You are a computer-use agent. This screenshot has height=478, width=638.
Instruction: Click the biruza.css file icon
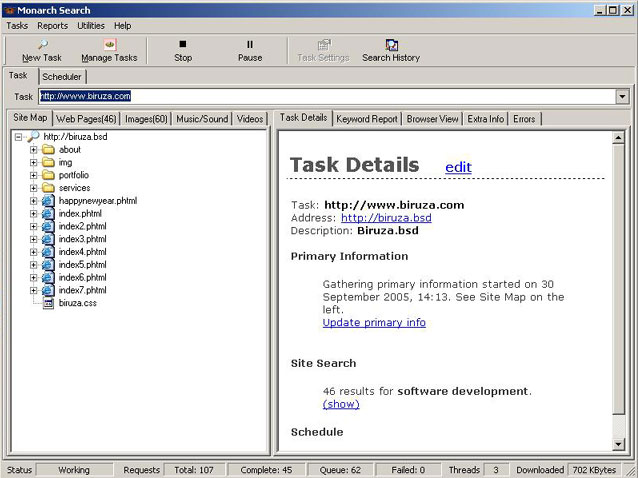coord(48,303)
